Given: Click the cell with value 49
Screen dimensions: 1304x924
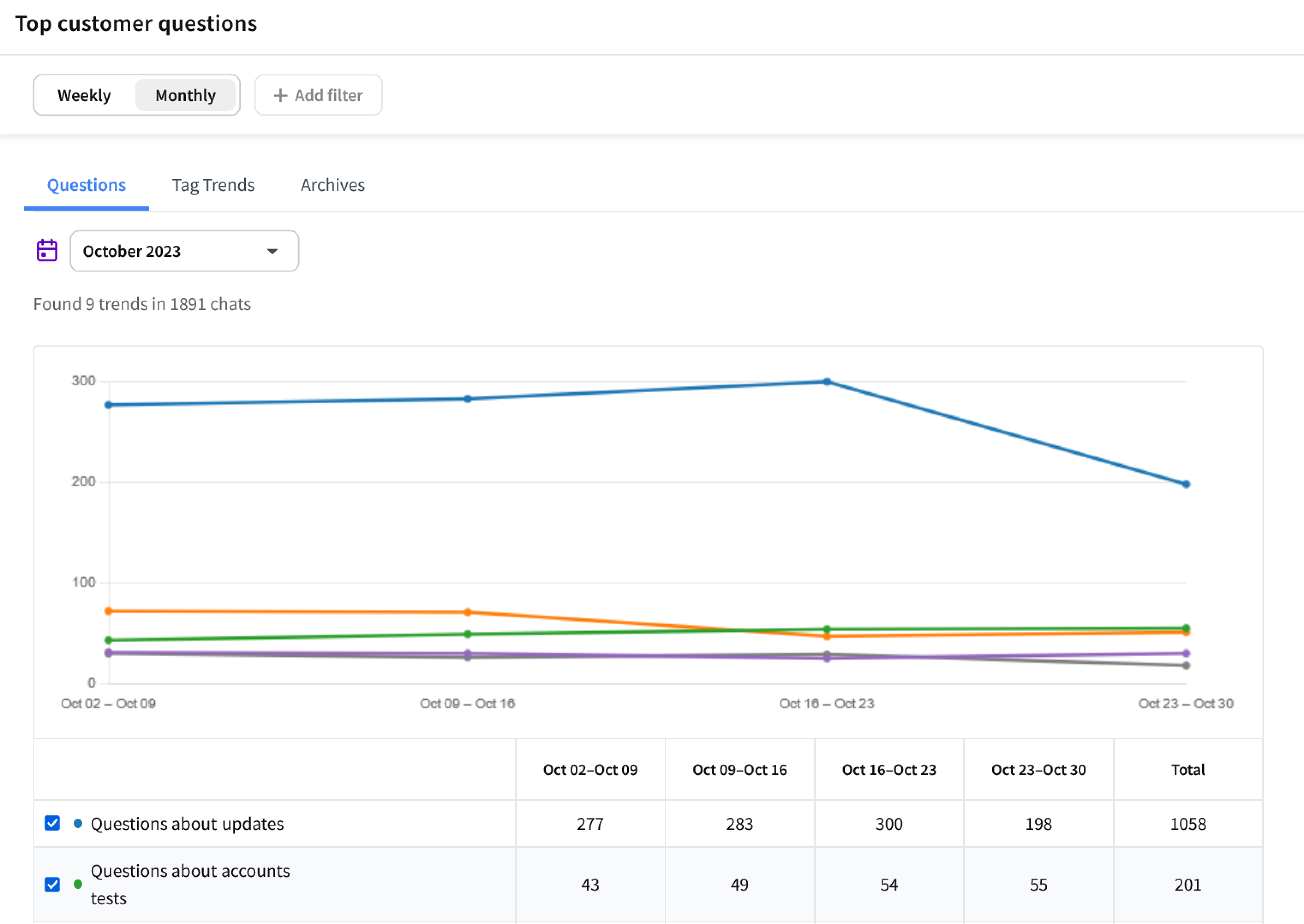Looking at the screenshot, I should pos(739,885).
